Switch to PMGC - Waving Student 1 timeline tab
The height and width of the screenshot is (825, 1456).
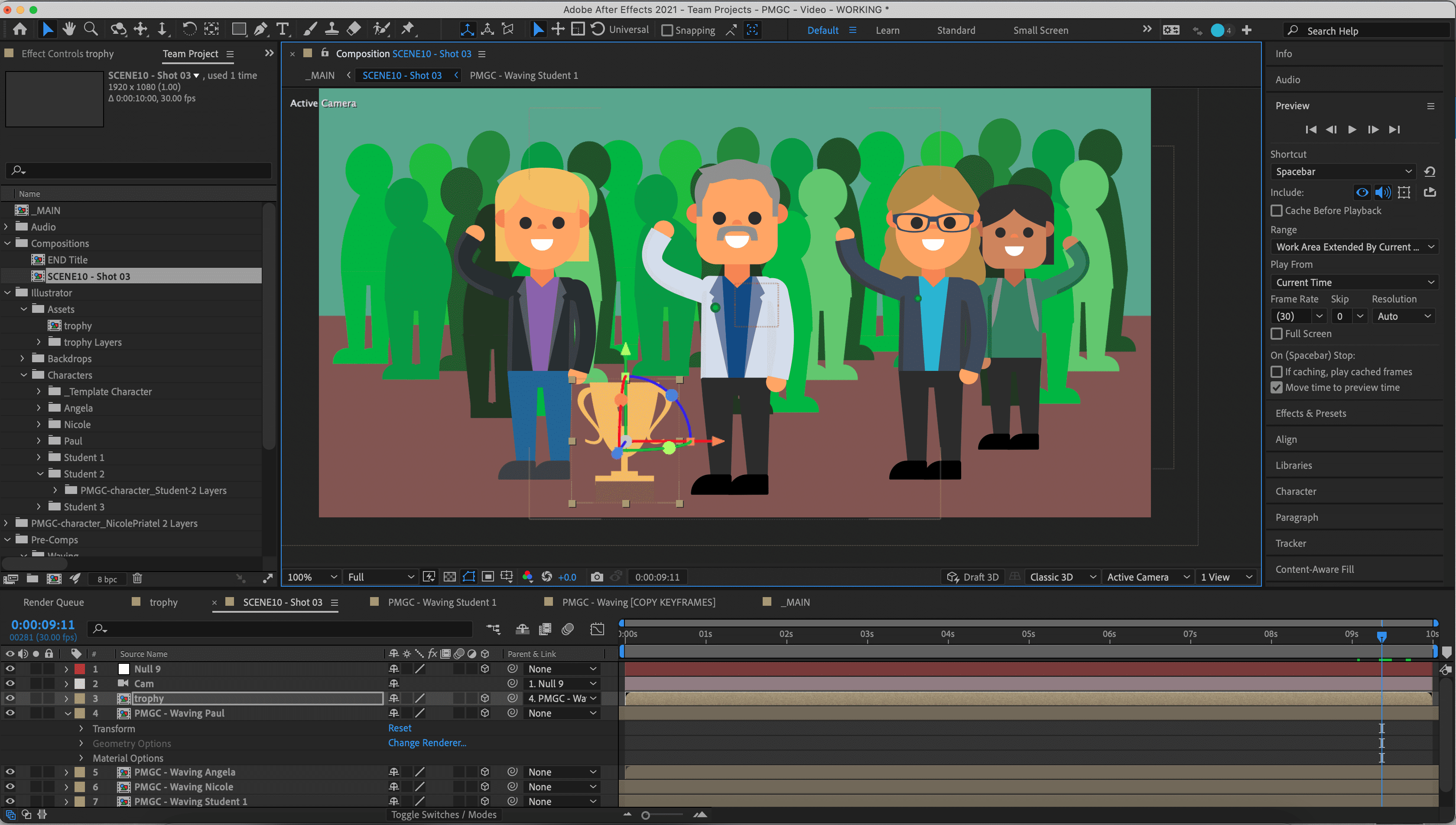tap(442, 602)
